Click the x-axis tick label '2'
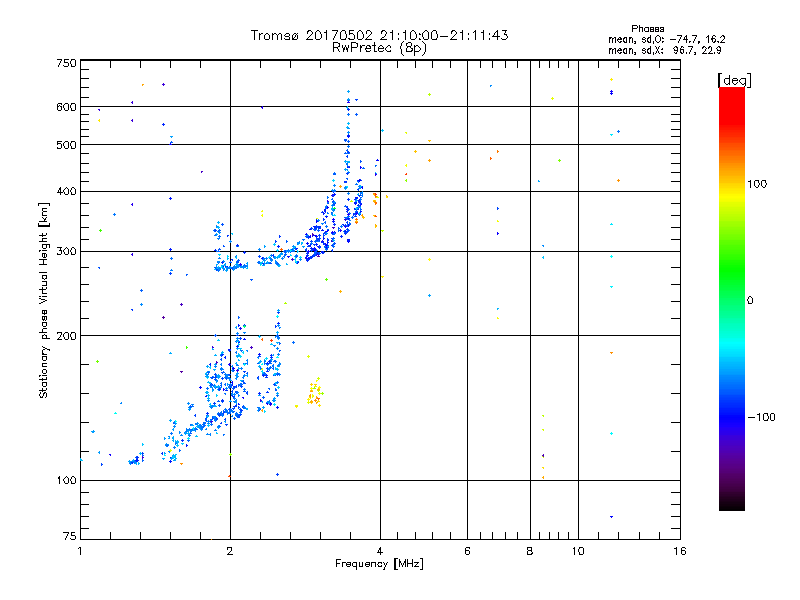The height and width of the screenshot is (600, 800). point(230,551)
